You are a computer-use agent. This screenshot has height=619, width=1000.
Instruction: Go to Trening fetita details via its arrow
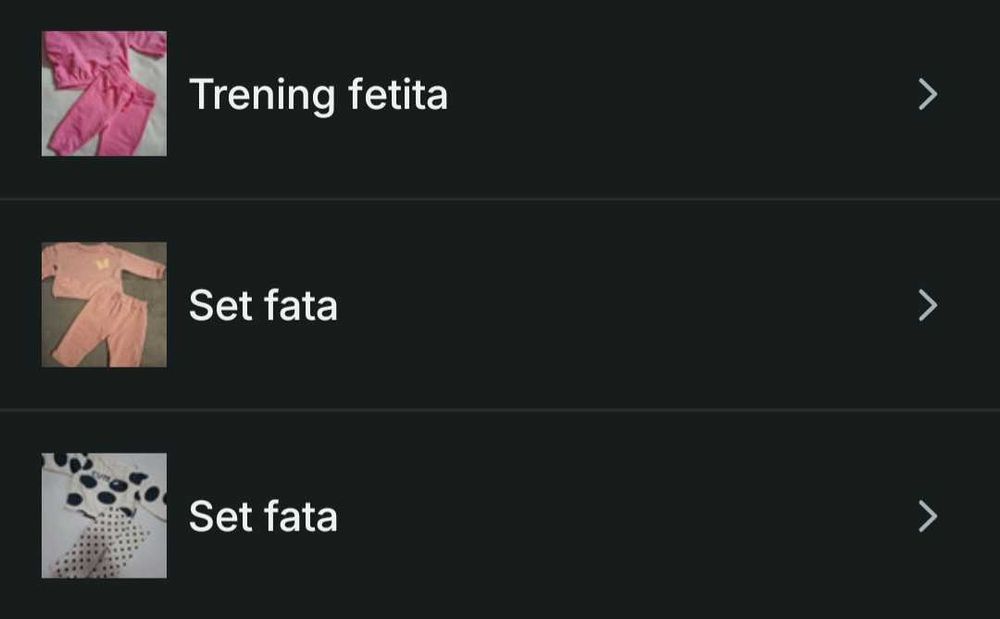(x=928, y=95)
